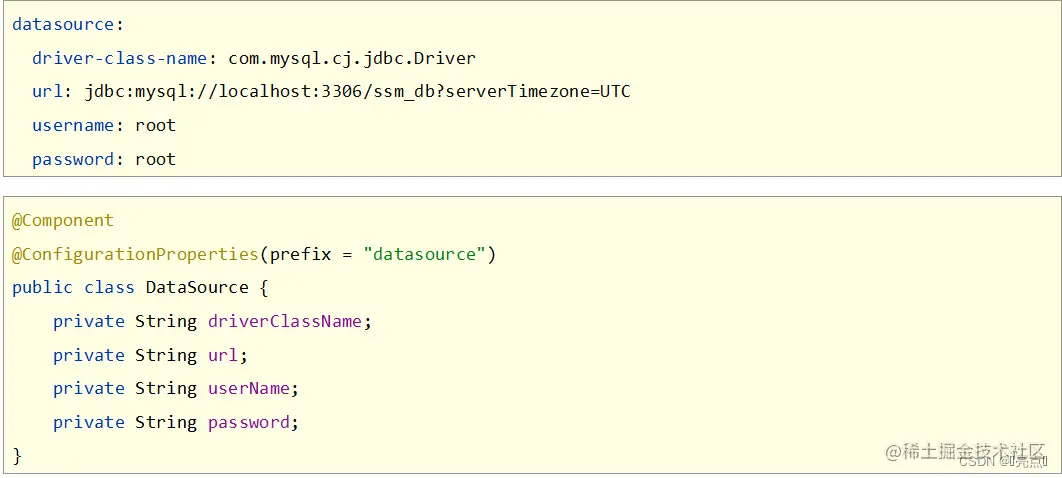This screenshot has width=1062, height=478.
Task: Click the 'password' field in the Java class
Action: pos(249,423)
